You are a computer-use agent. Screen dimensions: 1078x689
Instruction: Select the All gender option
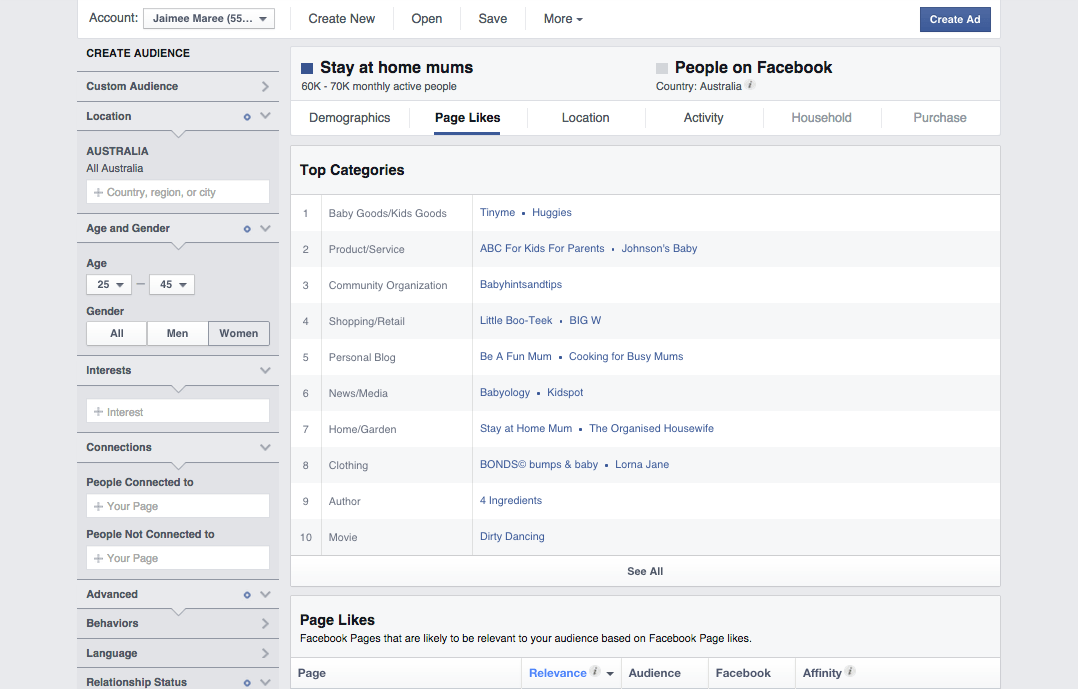pyautogui.click(x=116, y=333)
